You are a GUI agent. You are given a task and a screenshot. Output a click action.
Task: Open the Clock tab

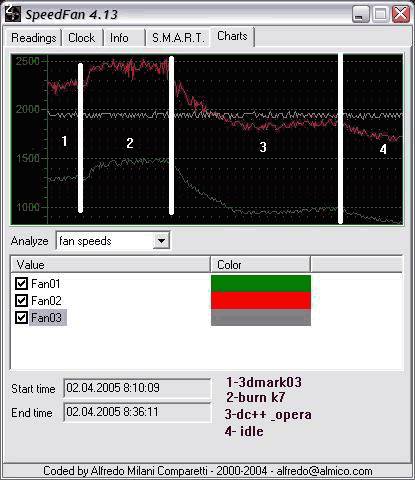[82, 38]
